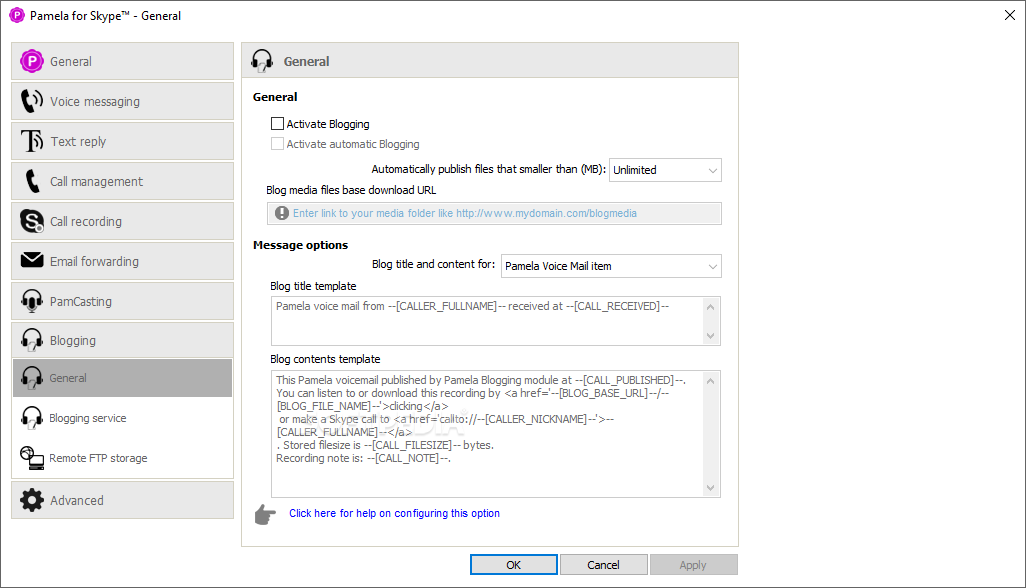Click the envelope icon for Email forwarding
Image resolution: width=1026 pixels, height=588 pixels.
coord(31,260)
